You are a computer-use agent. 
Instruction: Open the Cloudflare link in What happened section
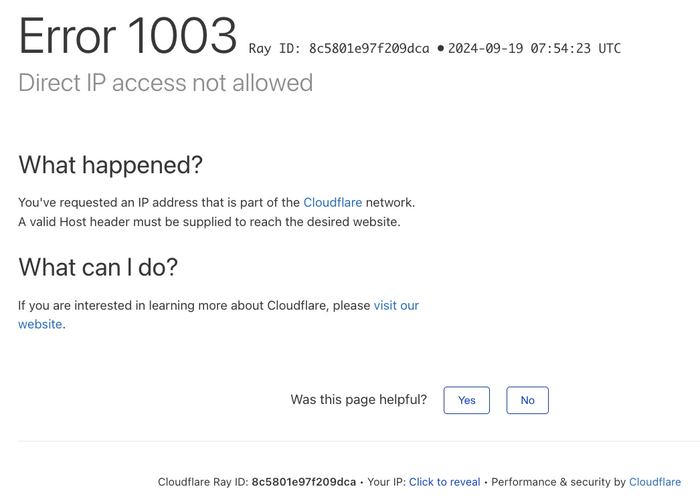332,202
